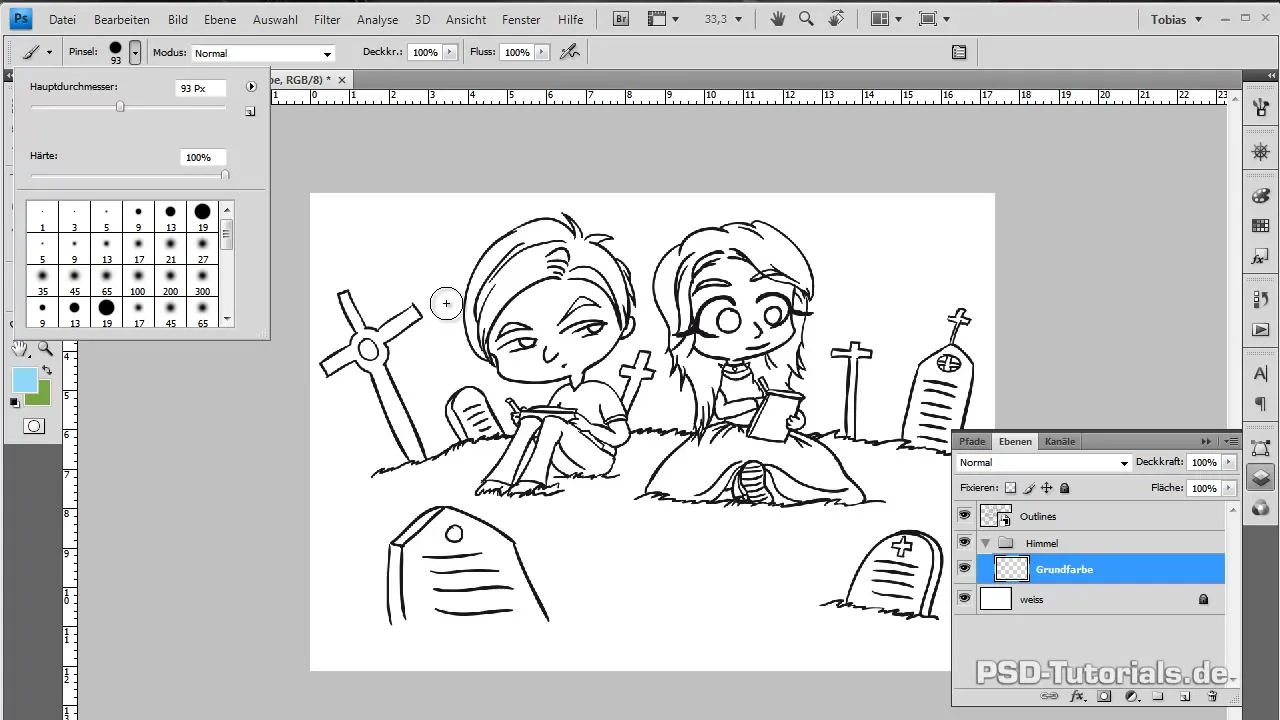
Task: Swap foreground and background colors
Action: click(46, 370)
